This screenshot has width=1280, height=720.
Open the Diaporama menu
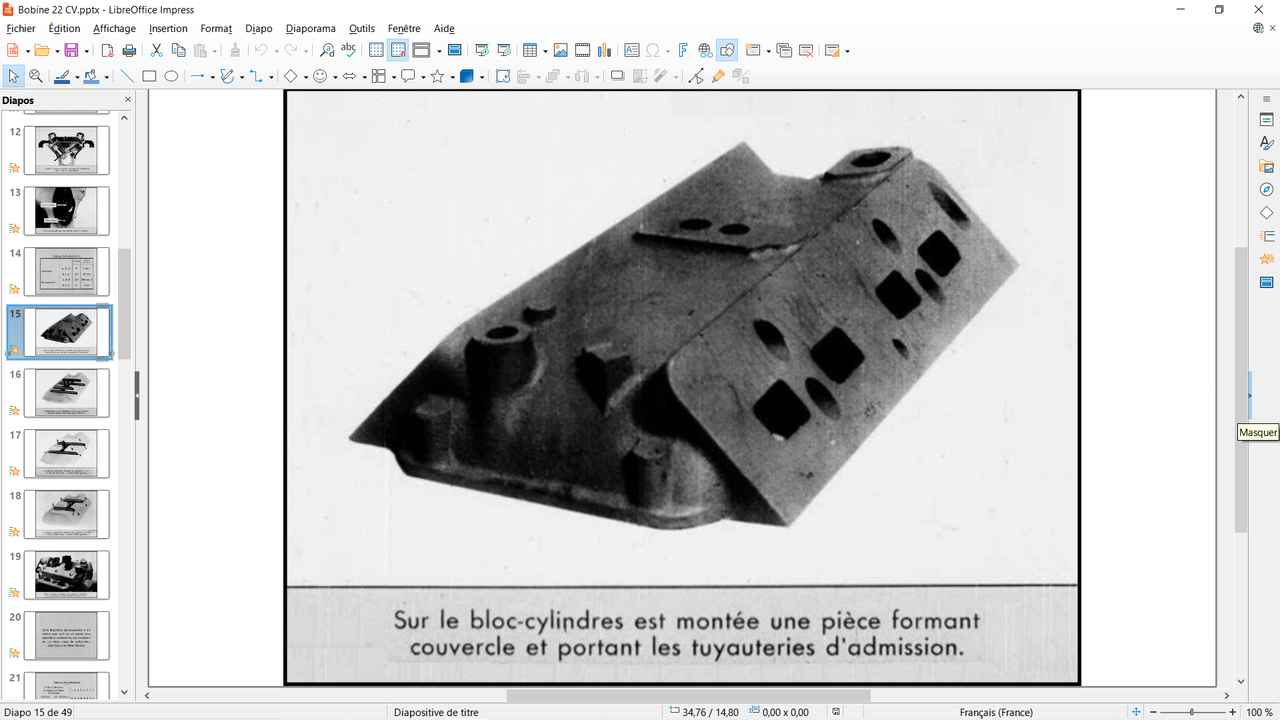tap(310, 29)
